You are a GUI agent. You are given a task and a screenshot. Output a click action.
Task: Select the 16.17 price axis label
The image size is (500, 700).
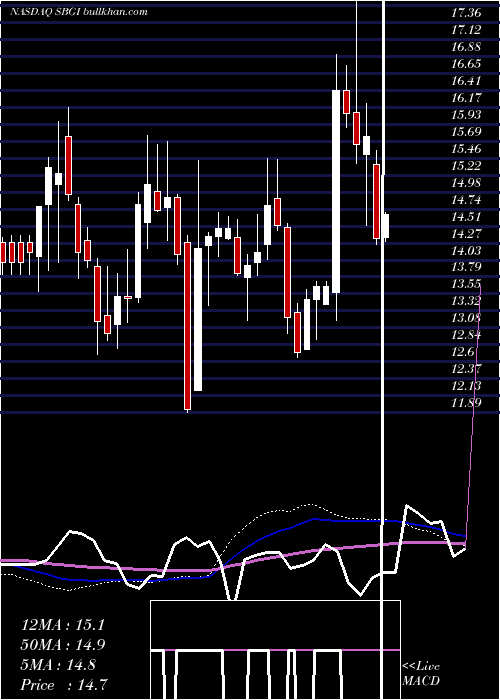(x=466, y=98)
